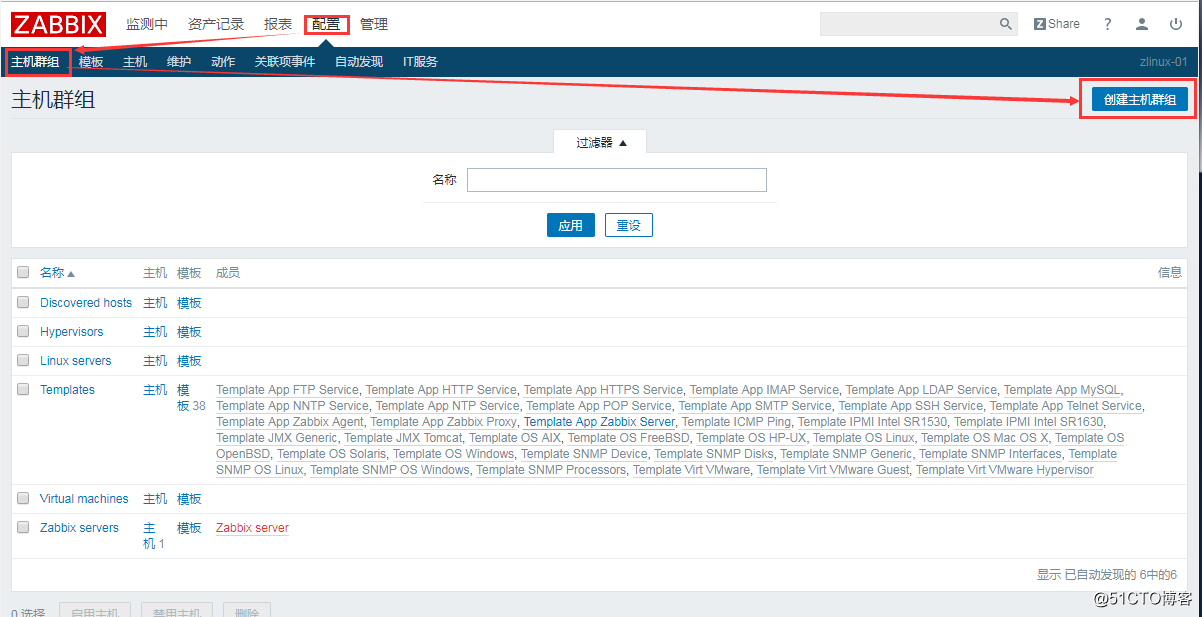
Task: Click the zlinux-01 server name text
Action: [1163, 62]
